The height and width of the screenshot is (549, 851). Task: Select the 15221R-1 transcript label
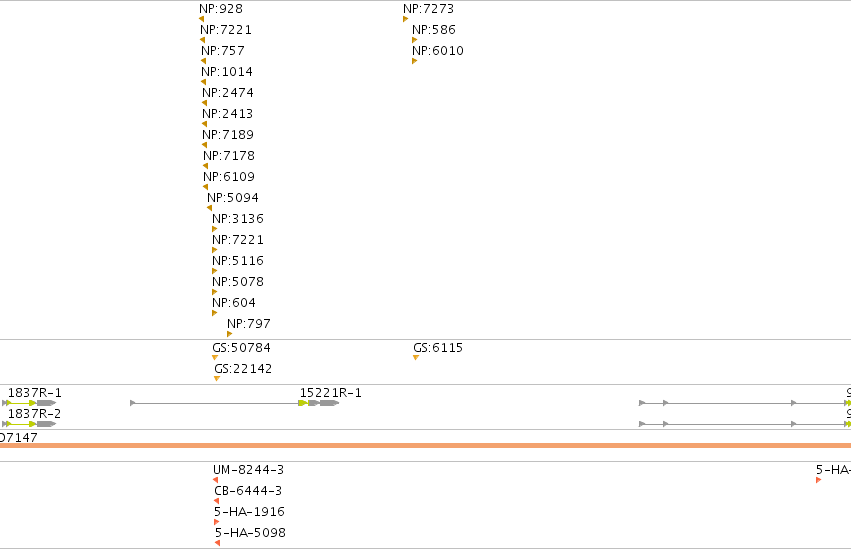(331, 393)
